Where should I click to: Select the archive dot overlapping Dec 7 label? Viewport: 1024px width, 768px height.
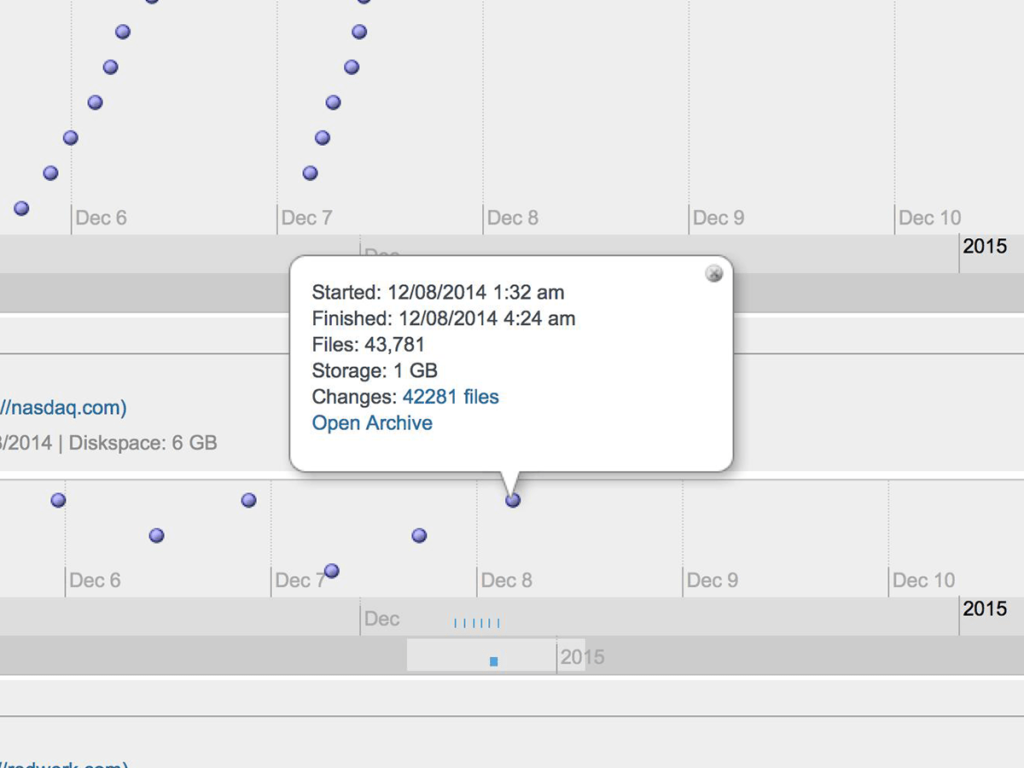click(331, 571)
